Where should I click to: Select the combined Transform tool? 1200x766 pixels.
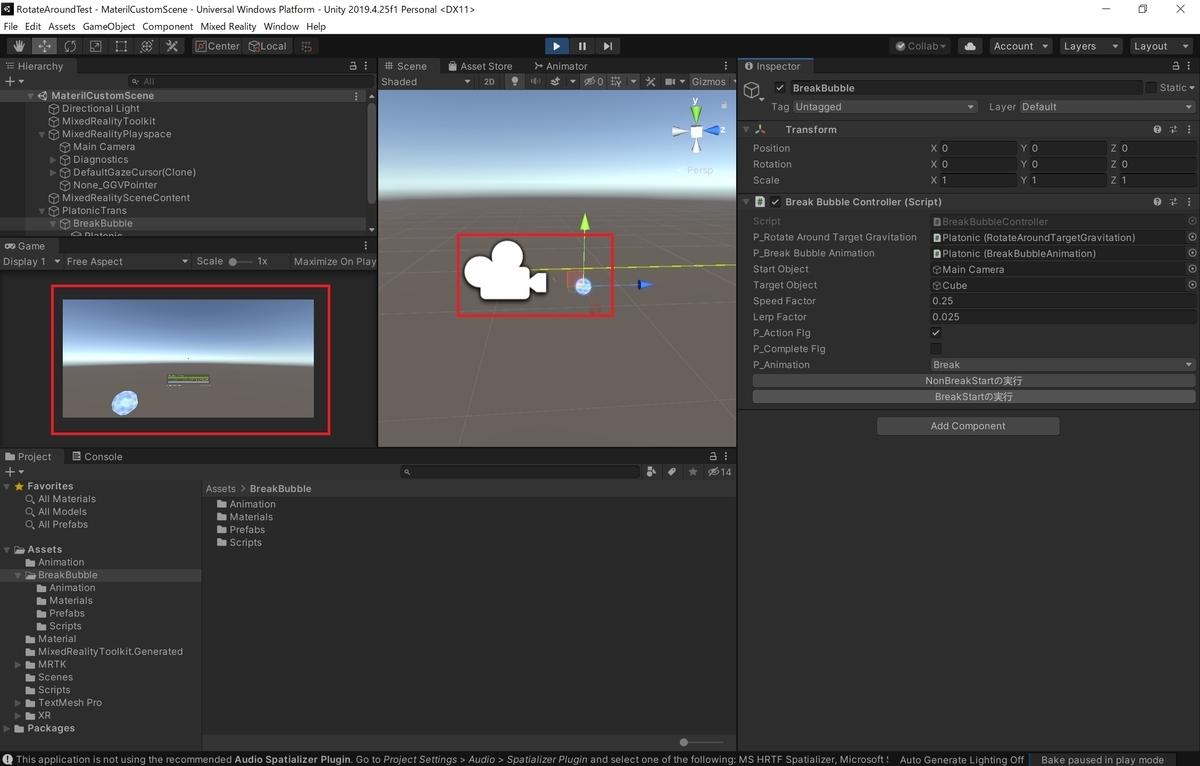pos(147,46)
